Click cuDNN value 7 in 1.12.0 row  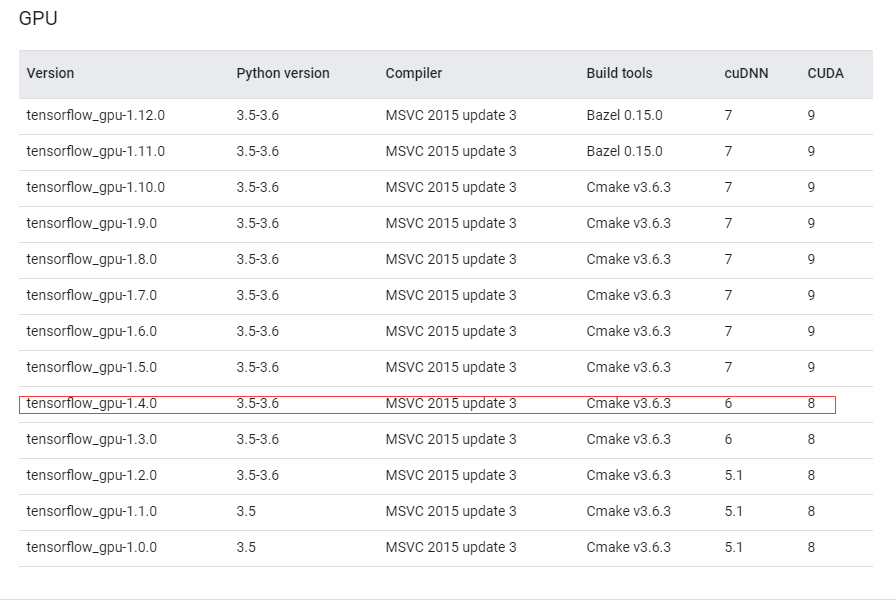point(729,115)
